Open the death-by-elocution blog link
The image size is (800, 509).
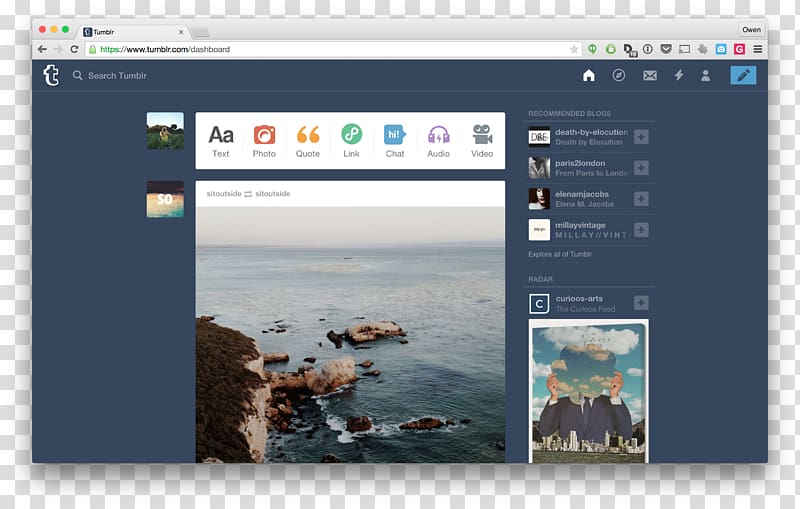pos(591,132)
